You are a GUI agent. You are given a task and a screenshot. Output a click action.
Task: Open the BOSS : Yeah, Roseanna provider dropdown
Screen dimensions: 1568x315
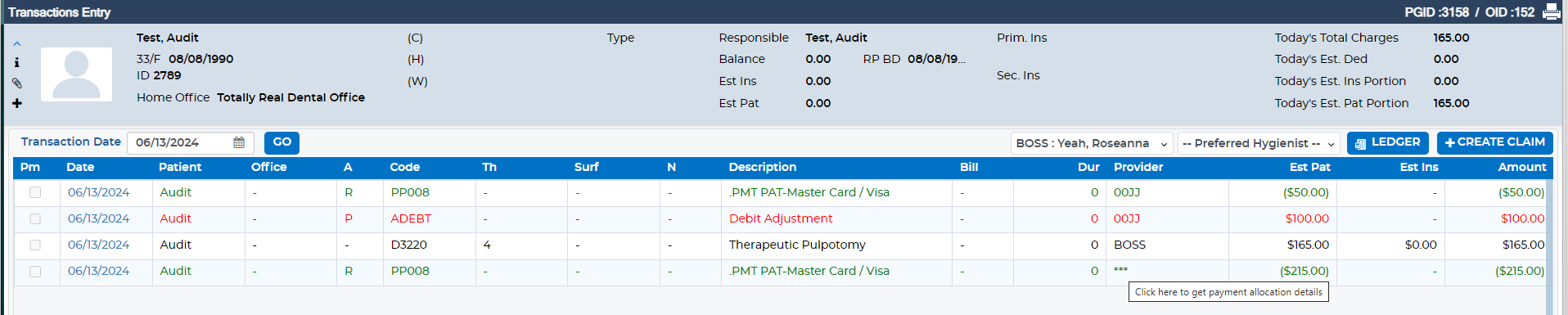pos(1092,143)
